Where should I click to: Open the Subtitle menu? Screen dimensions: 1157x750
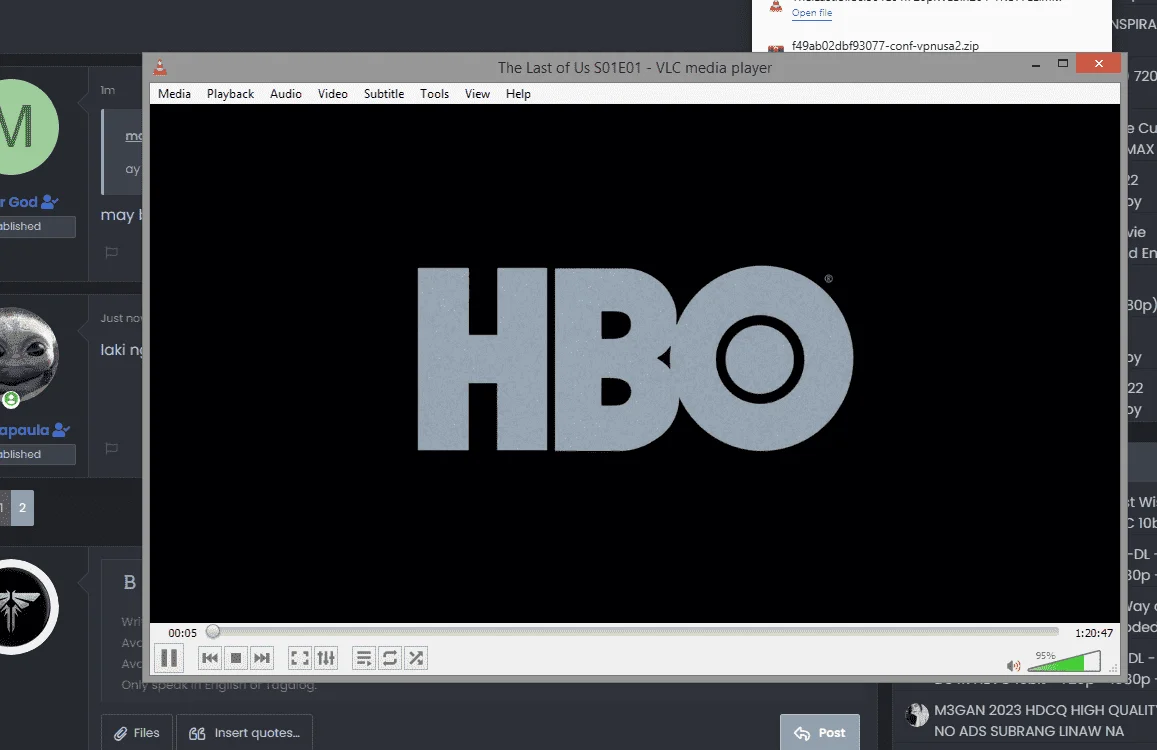coord(384,94)
